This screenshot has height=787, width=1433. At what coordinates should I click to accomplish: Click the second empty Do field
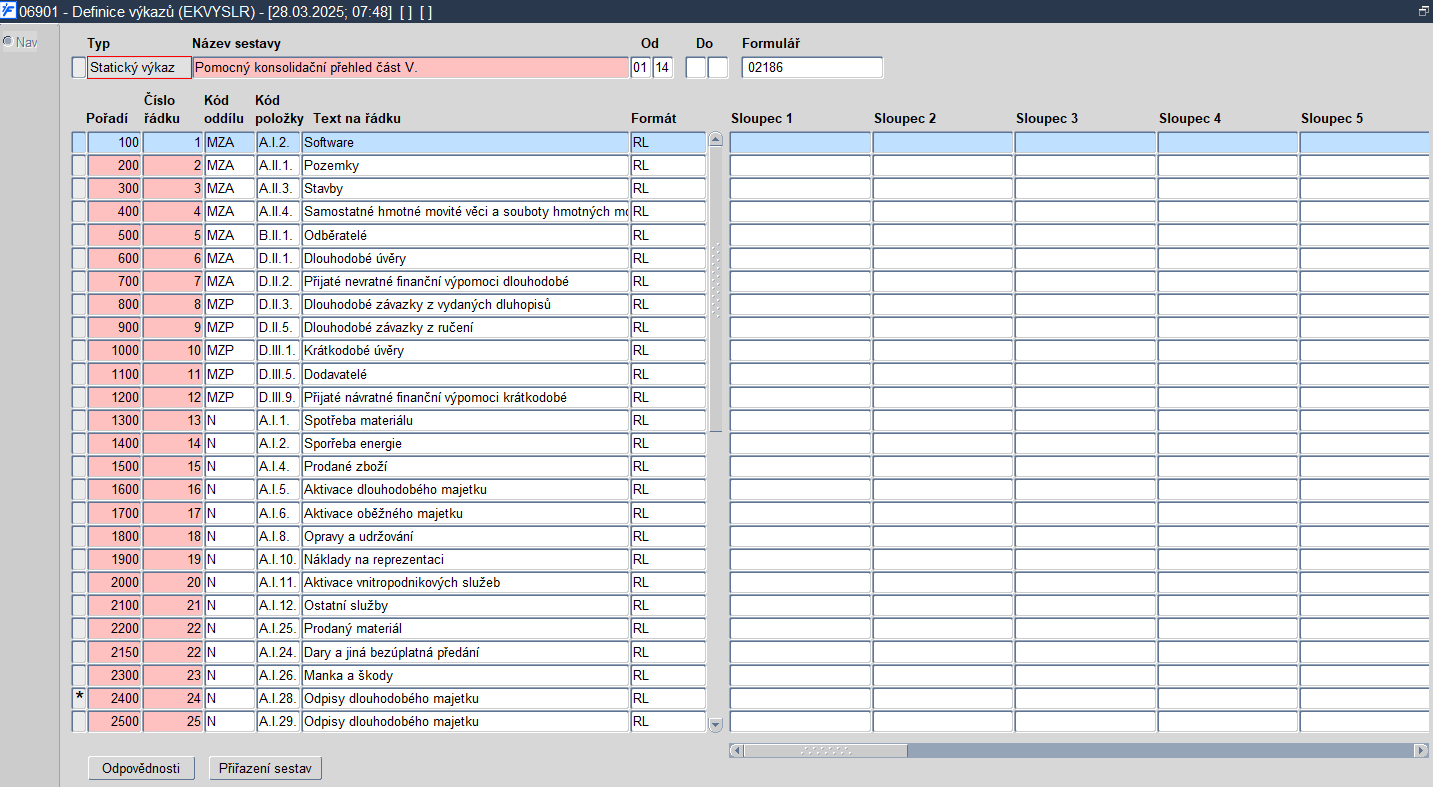point(718,68)
